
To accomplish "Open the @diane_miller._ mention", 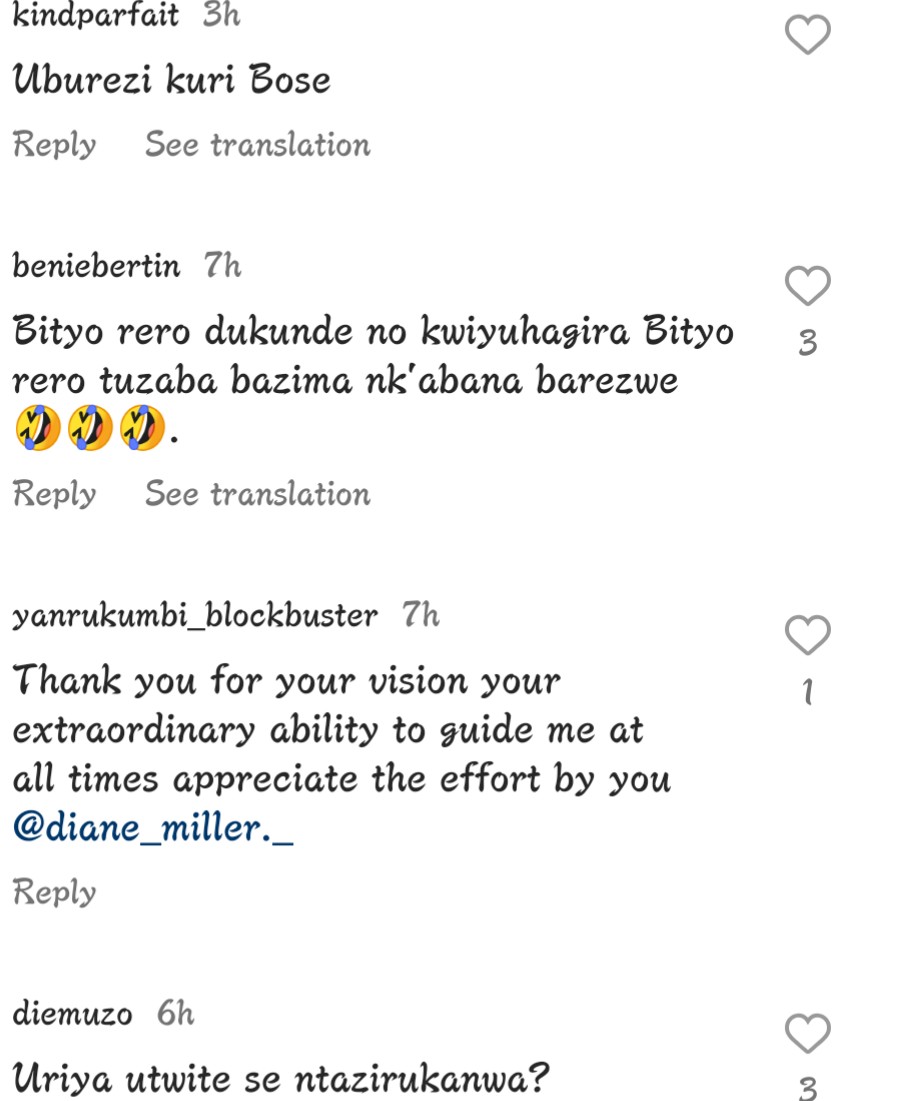I will tap(153, 829).
